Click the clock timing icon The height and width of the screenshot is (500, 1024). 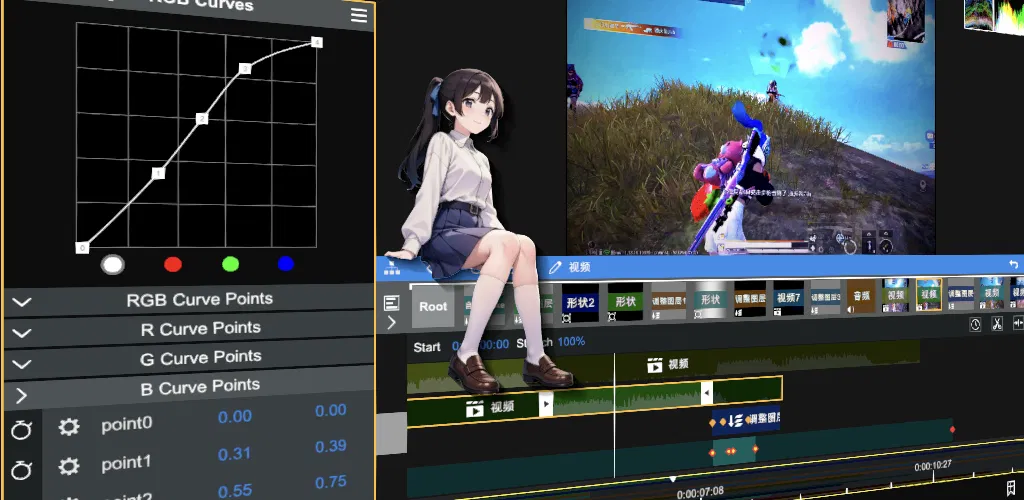pos(975,324)
